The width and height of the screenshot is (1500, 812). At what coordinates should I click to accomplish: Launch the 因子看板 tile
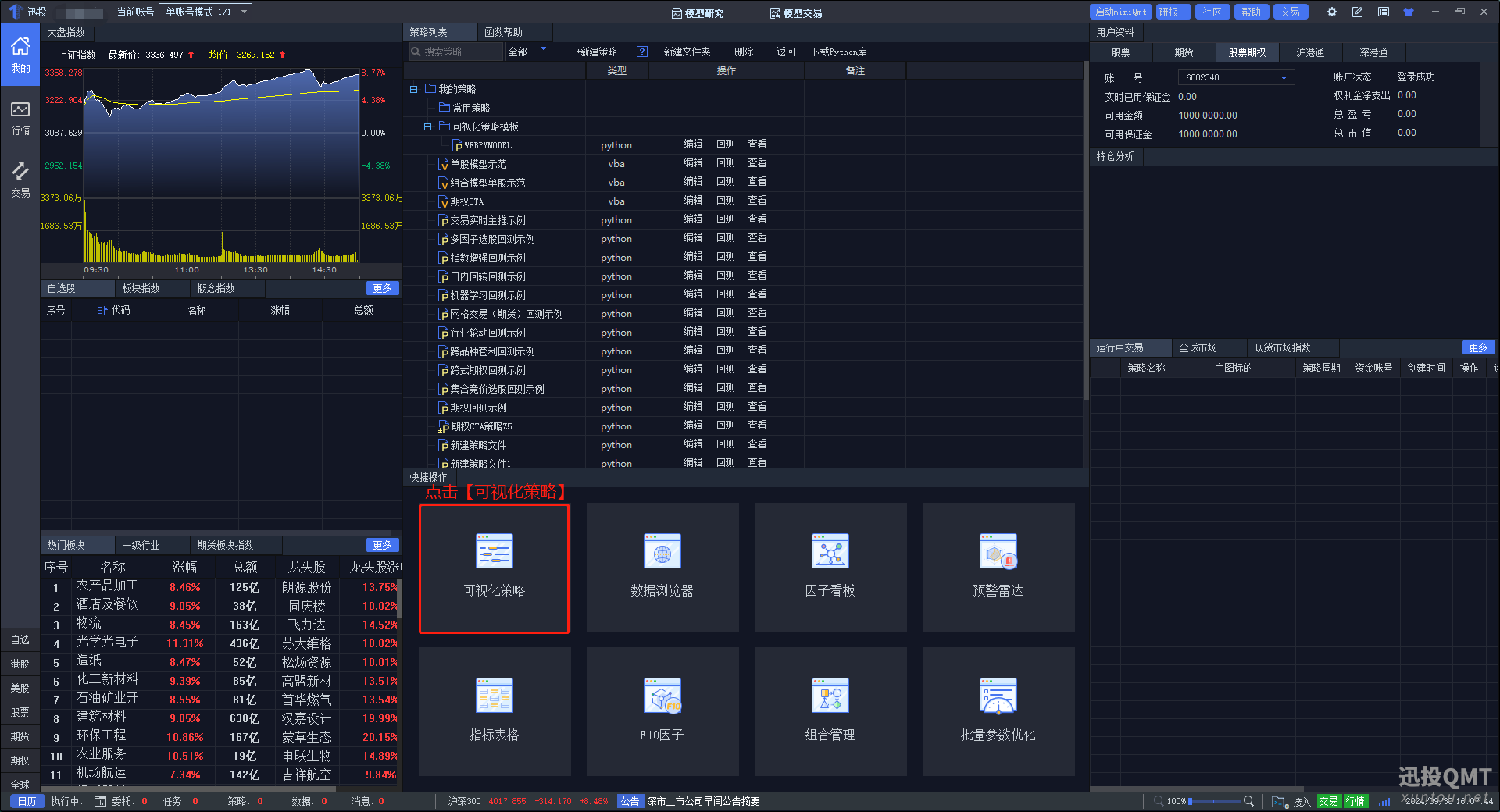[x=830, y=568]
